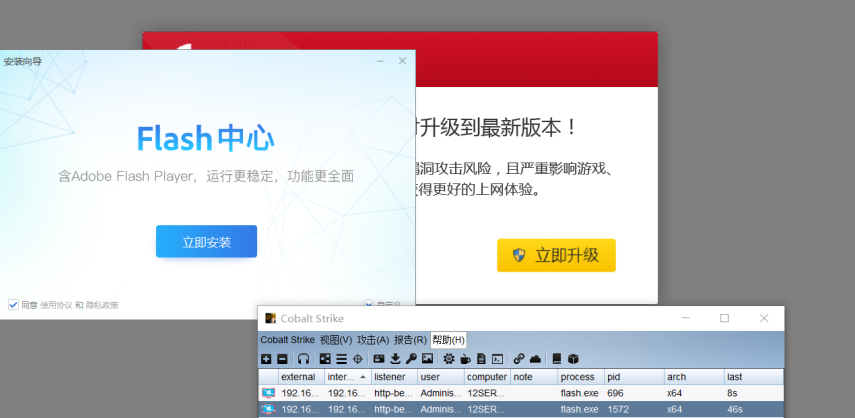
Task: Click 12SER... computer in pid 696 row
Action: point(487,393)
